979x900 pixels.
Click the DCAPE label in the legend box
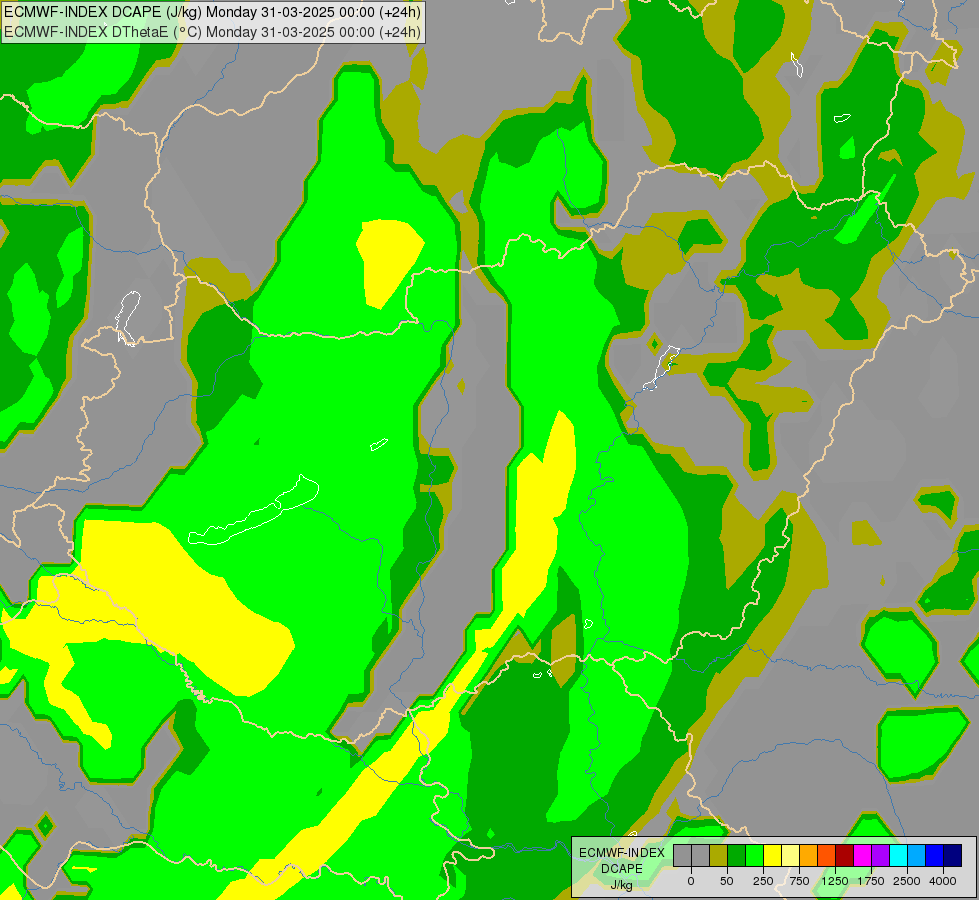[622, 869]
